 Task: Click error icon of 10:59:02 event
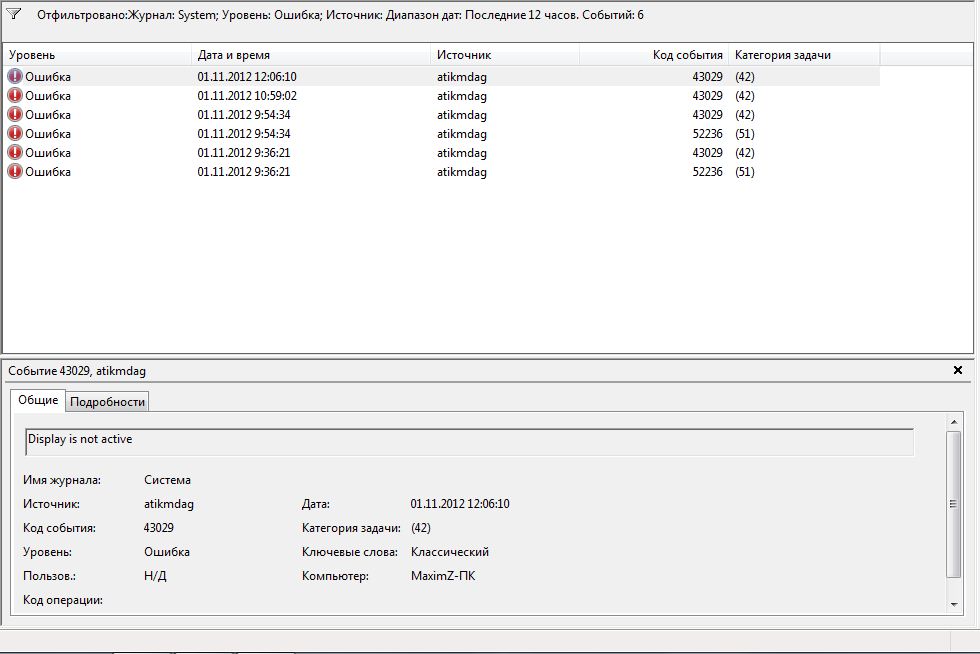coord(14,96)
